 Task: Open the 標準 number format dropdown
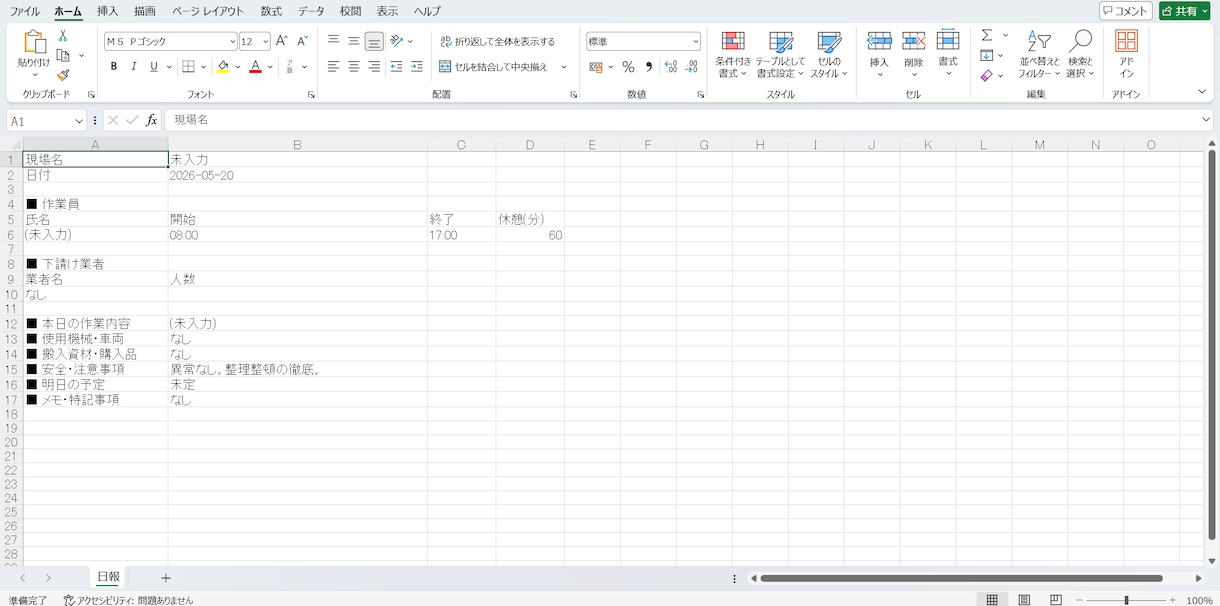tap(696, 42)
